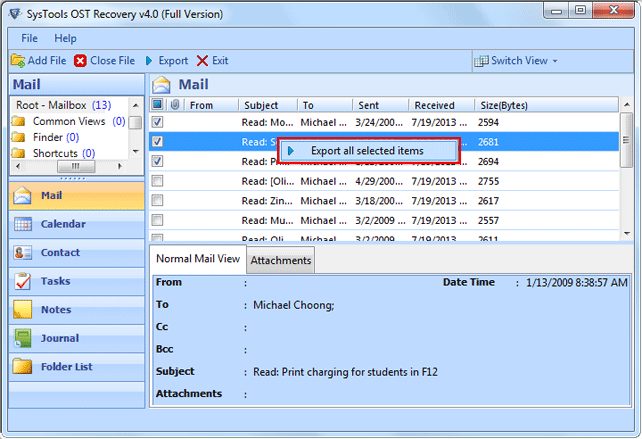Screen dimensions: 642x439
Task: Click mail list scroll-down arrow
Action: pyautogui.click(x=627, y=233)
